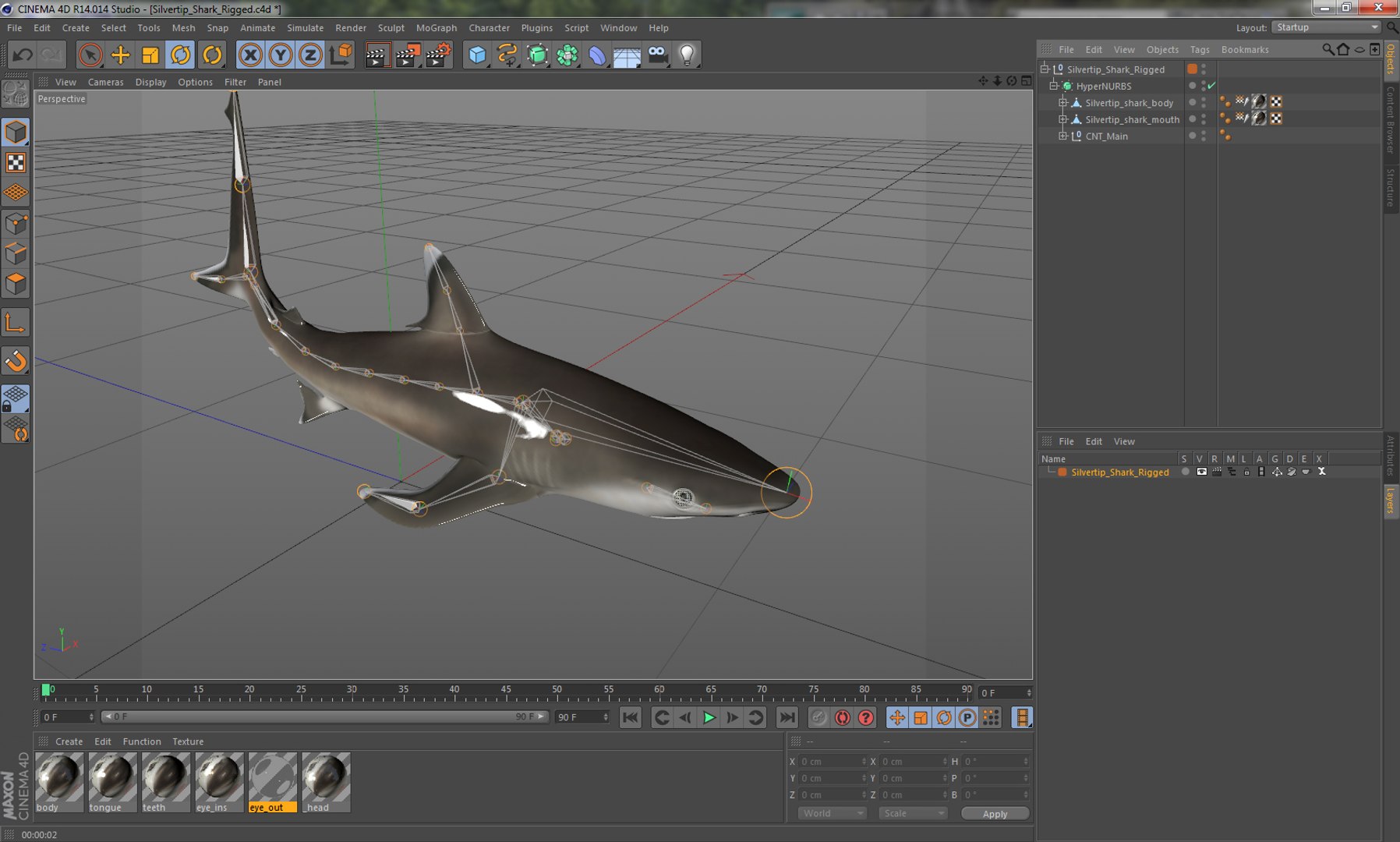Open the Character menu
Viewport: 1400px width, 842px height.
tap(489, 28)
